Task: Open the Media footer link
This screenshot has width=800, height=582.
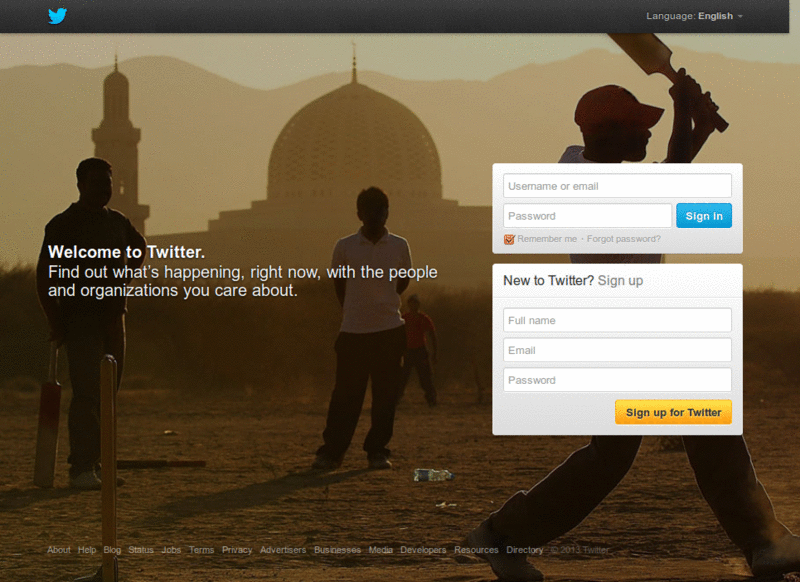Action: 381,550
